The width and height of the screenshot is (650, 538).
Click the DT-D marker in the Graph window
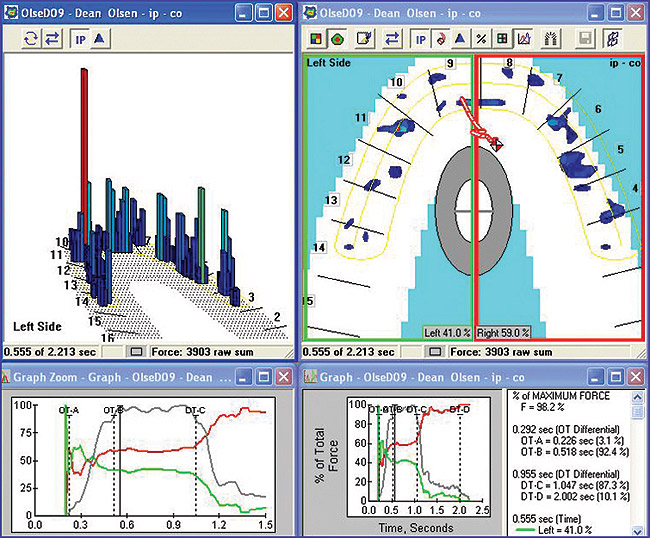[459, 410]
